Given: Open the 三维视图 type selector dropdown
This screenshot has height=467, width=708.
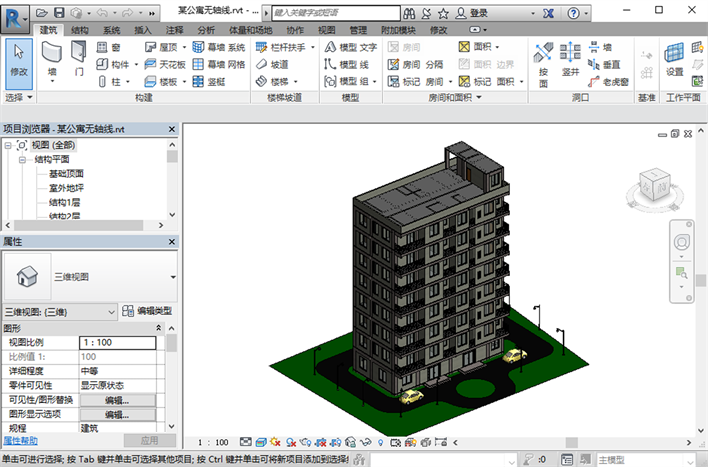Looking at the screenshot, I should point(173,275).
